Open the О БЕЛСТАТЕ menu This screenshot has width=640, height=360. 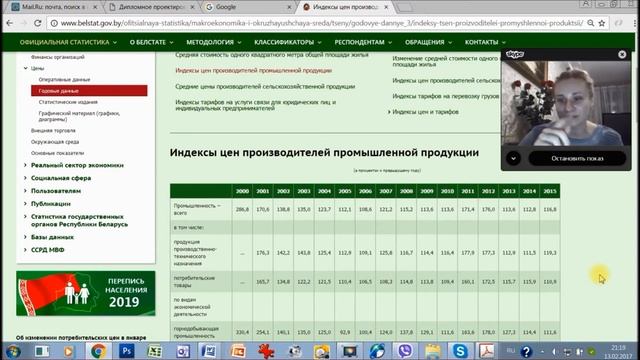tap(151, 42)
